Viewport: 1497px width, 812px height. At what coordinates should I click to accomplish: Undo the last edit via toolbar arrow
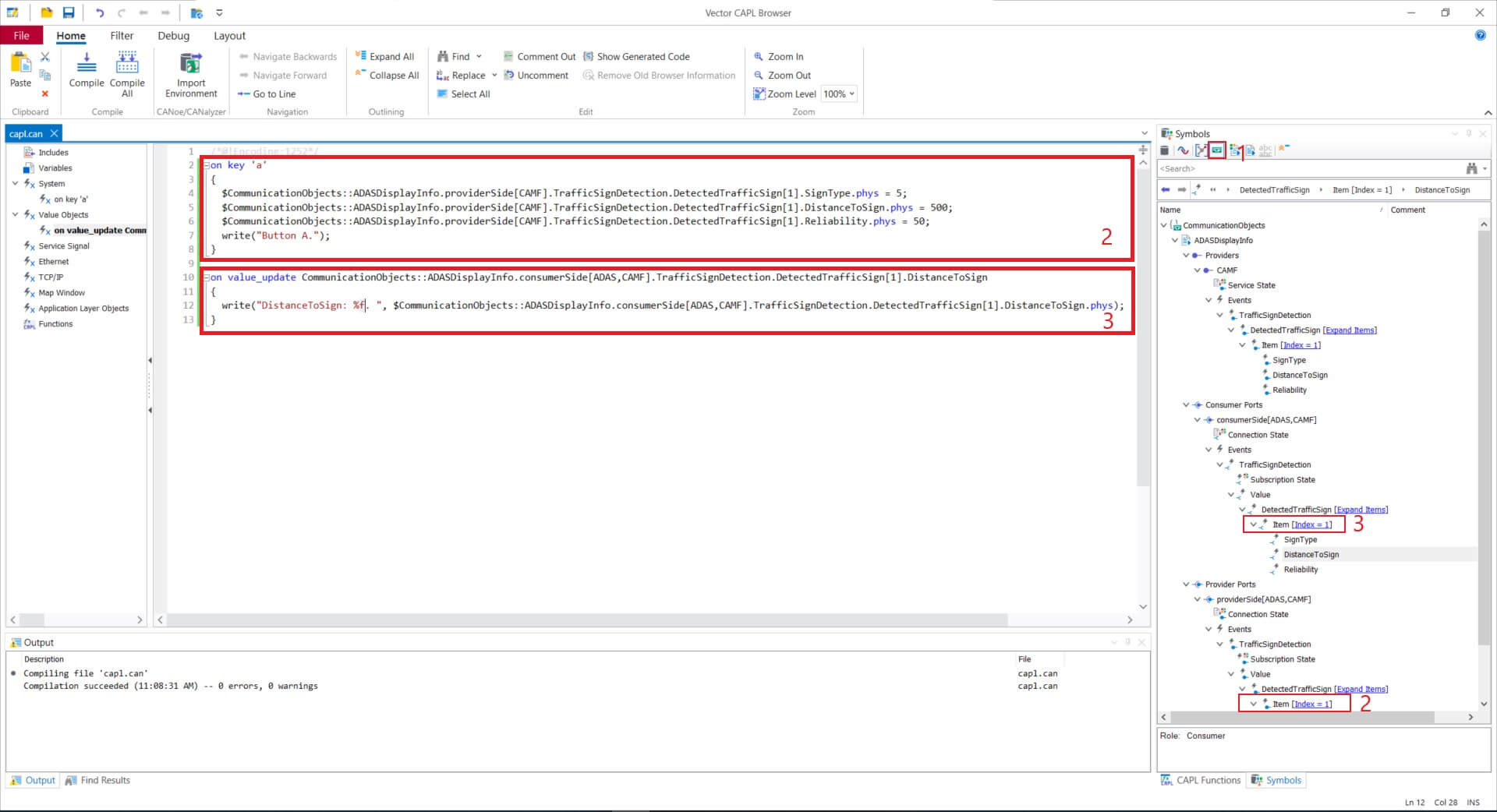click(x=99, y=12)
